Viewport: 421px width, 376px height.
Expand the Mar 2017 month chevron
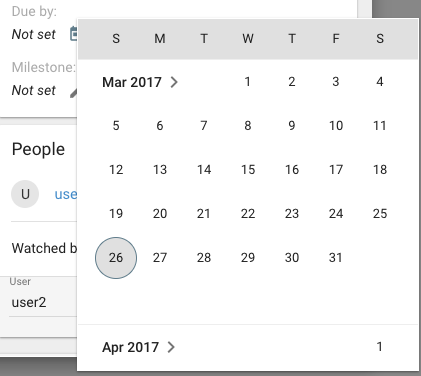(x=174, y=82)
